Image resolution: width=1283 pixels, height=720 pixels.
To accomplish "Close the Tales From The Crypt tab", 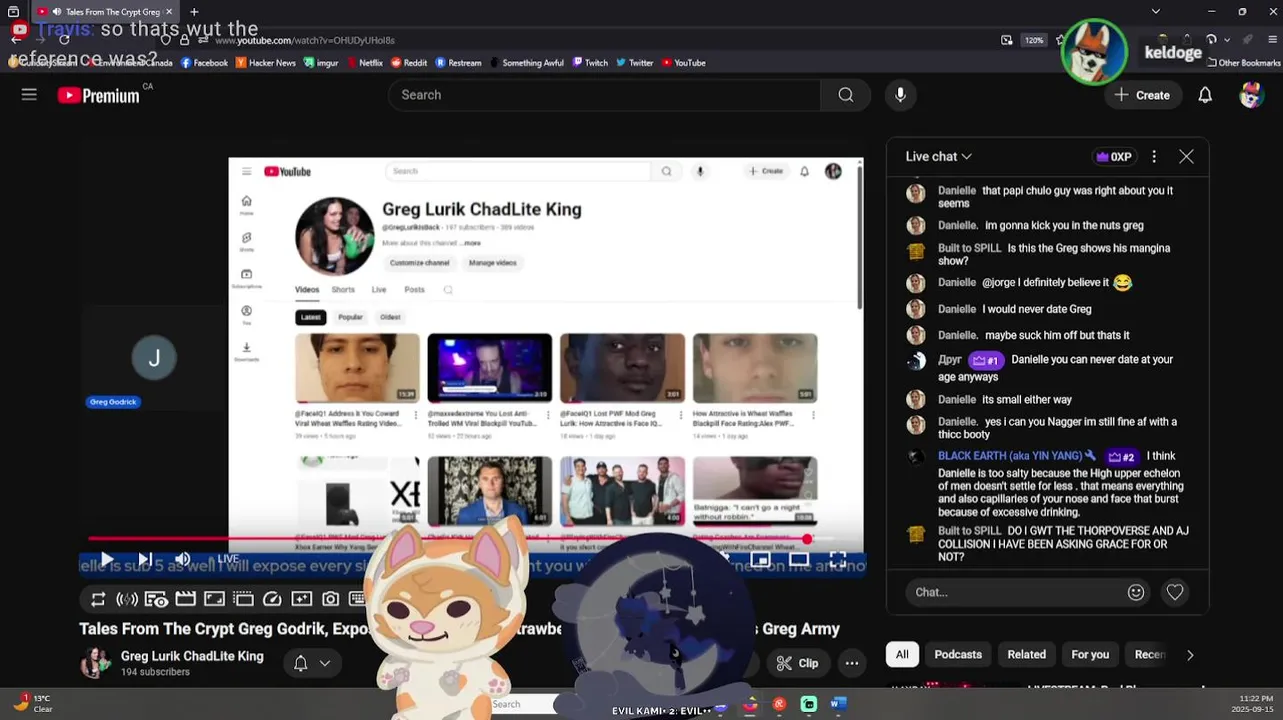I will click(171, 12).
